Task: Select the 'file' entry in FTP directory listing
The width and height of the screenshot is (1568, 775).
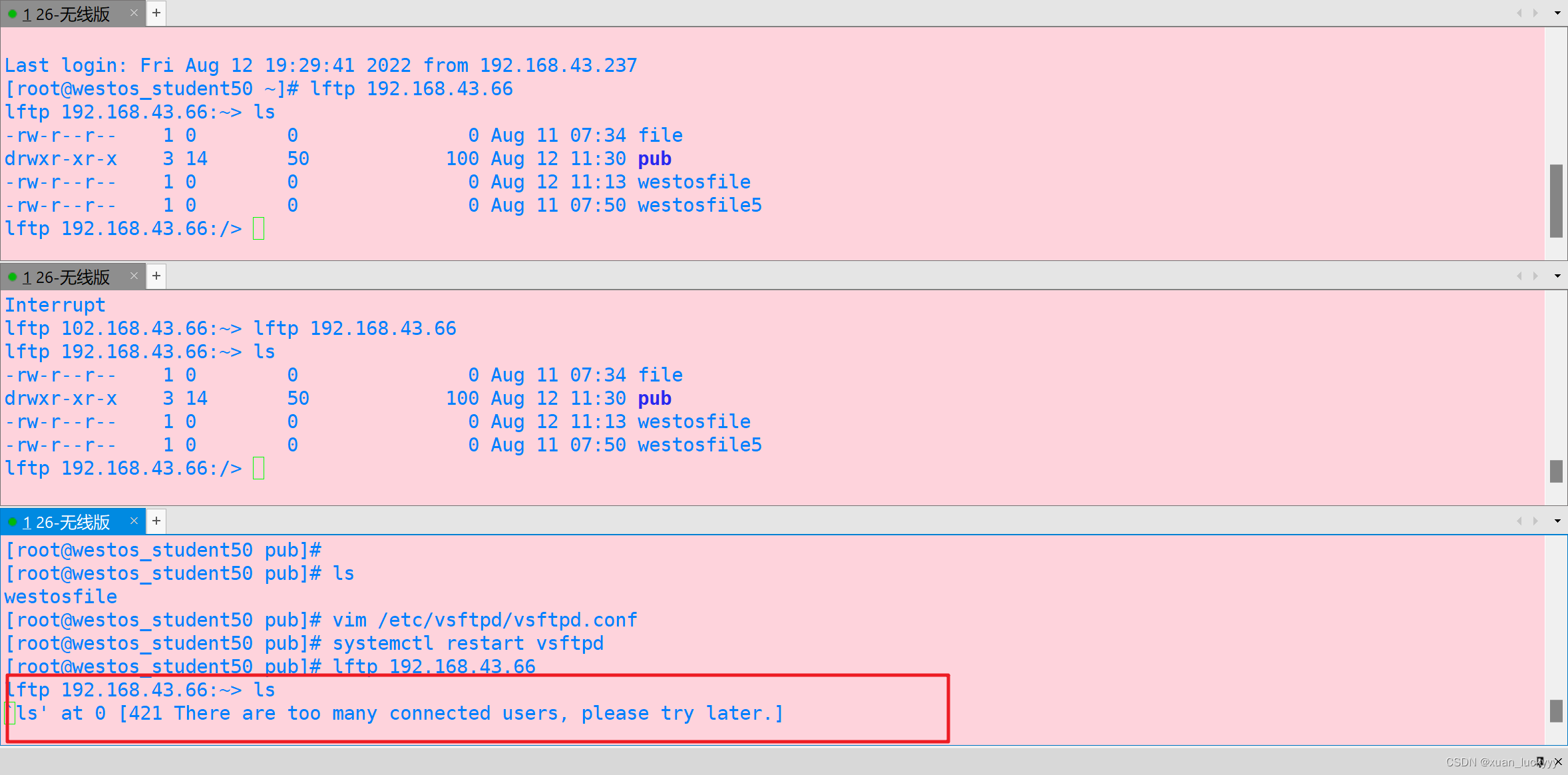Action: click(659, 135)
